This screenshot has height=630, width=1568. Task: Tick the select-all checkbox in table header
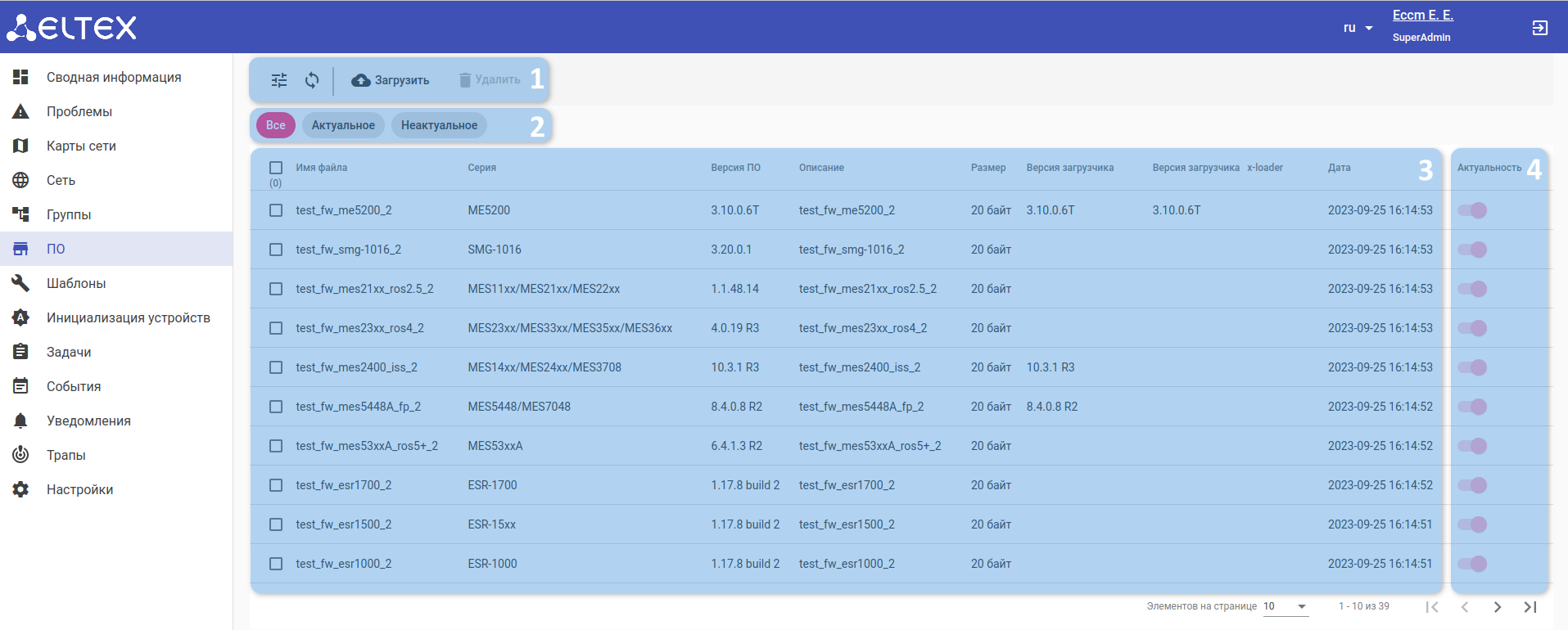pyautogui.click(x=276, y=168)
